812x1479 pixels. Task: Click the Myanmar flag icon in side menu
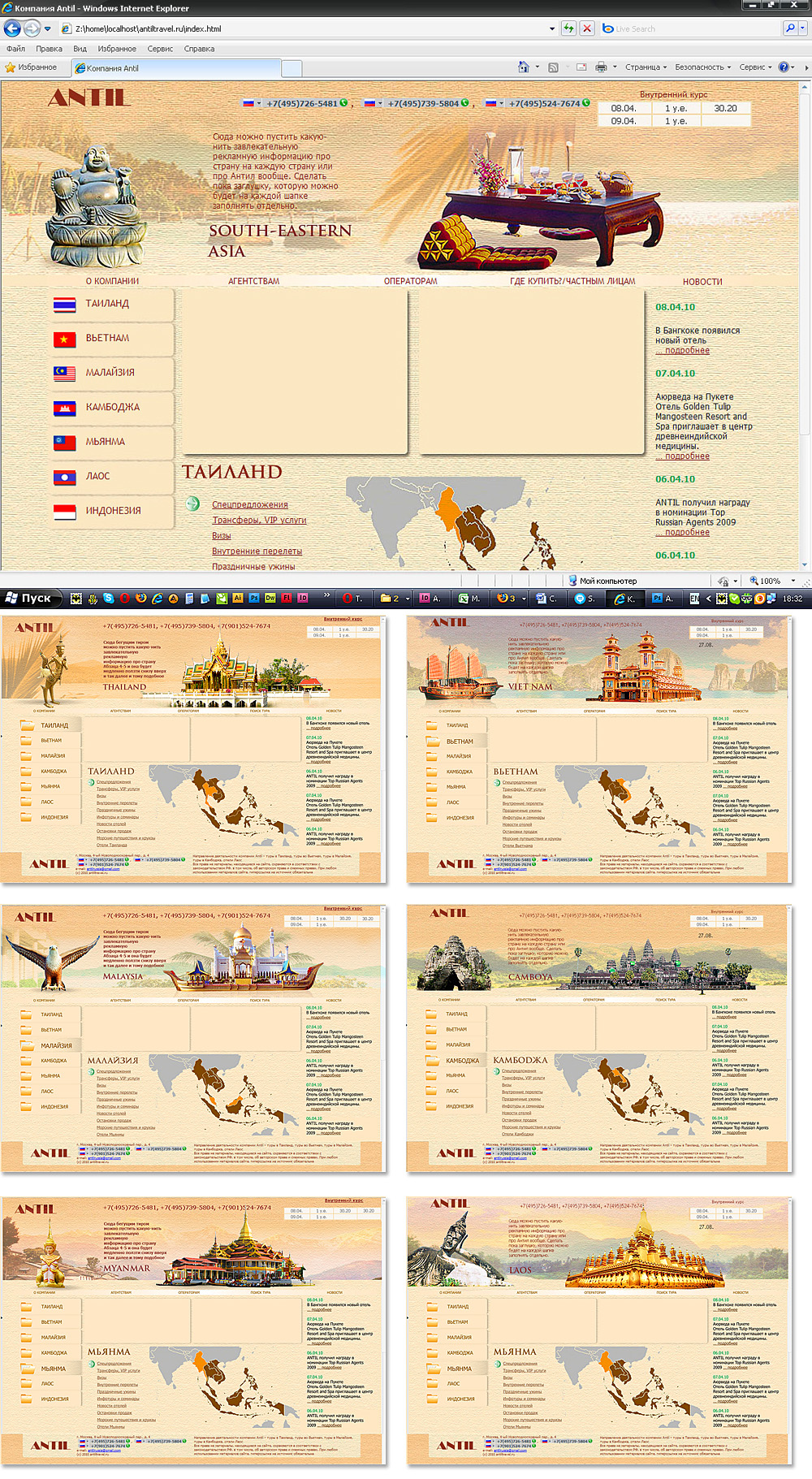point(65,443)
